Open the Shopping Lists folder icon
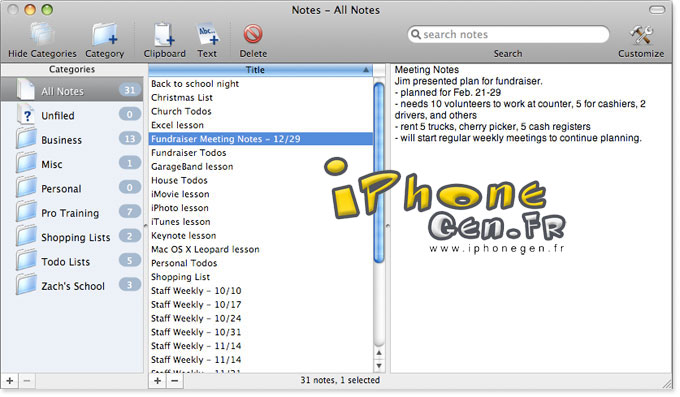 [x=26, y=236]
